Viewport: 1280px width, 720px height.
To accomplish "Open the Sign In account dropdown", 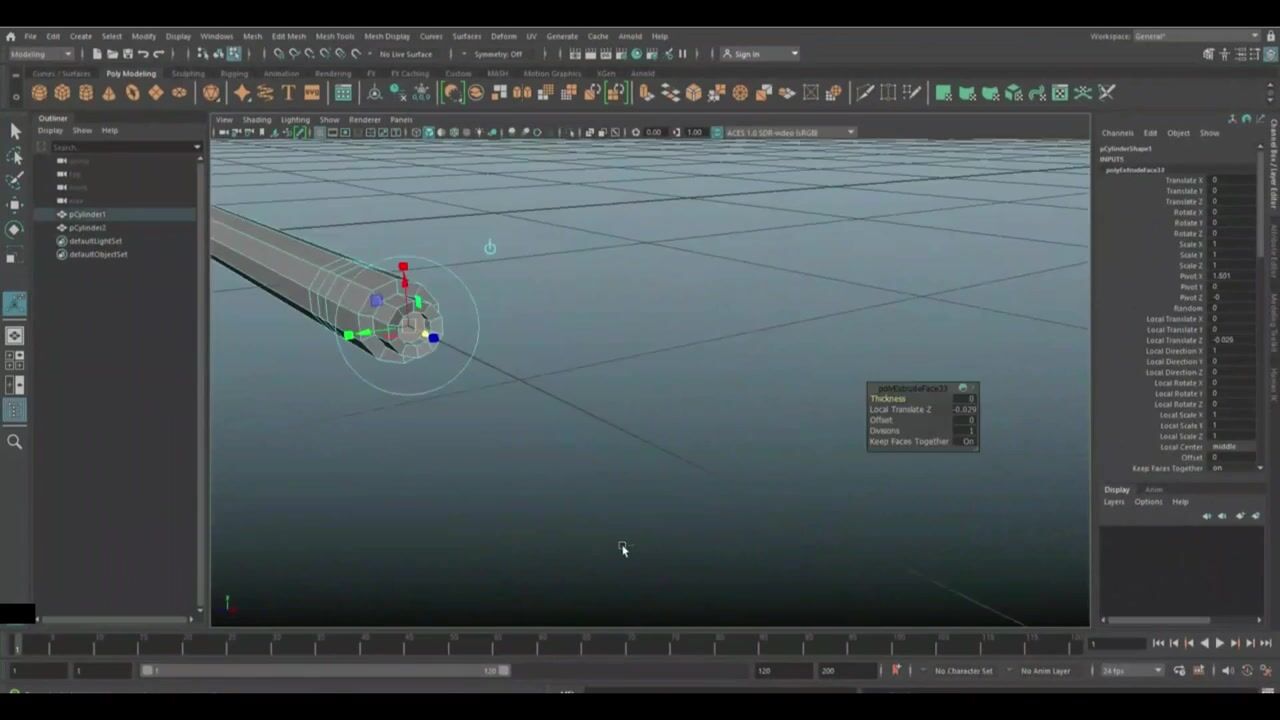I will click(x=760, y=54).
